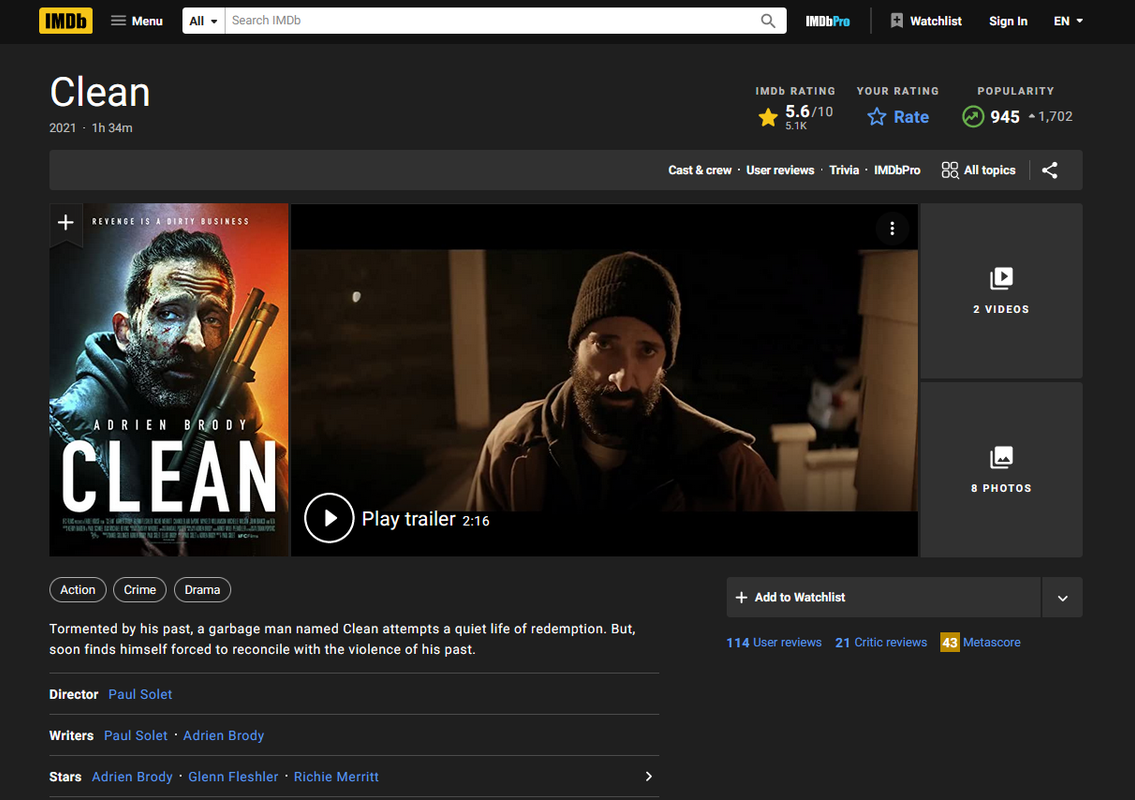Image resolution: width=1135 pixels, height=800 pixels.
Task: Click the popularity rank 945
Action: click(1005, 117)
